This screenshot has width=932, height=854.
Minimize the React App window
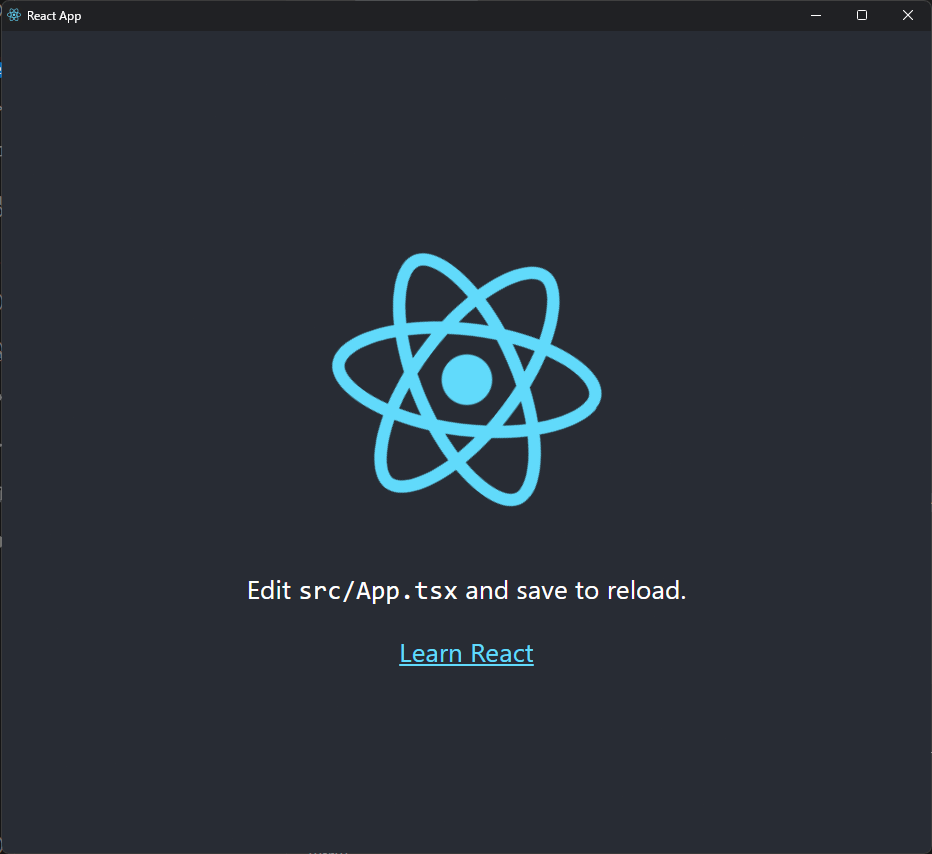[816, 15]
